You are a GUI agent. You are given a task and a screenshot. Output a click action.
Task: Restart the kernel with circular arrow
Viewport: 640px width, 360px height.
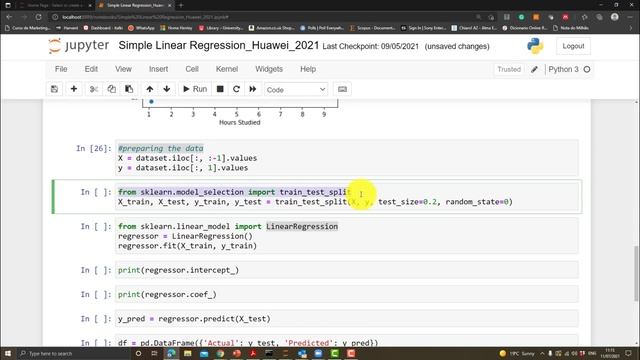236,89
